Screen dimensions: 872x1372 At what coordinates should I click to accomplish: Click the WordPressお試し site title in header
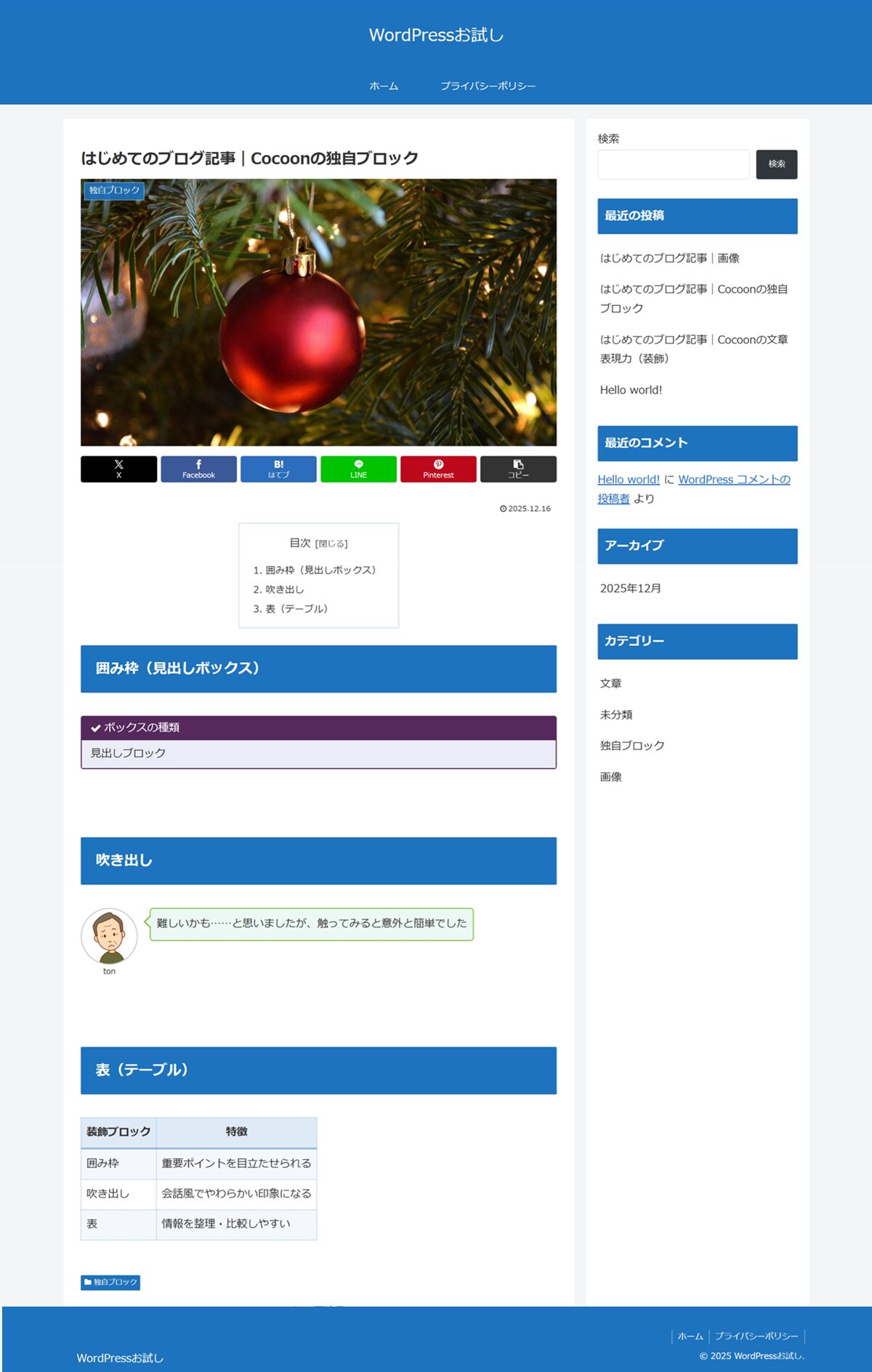coord(436,35)
